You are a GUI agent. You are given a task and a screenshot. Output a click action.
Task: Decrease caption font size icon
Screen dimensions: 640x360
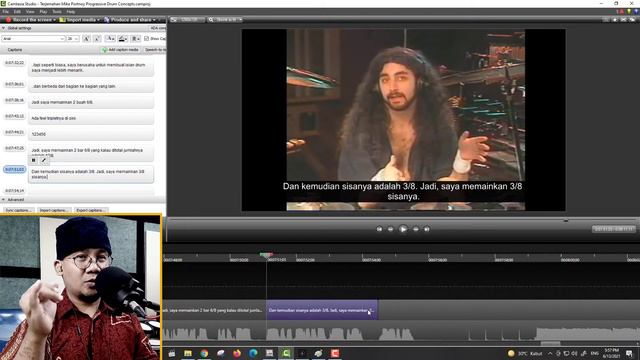(x=97, y=39)
